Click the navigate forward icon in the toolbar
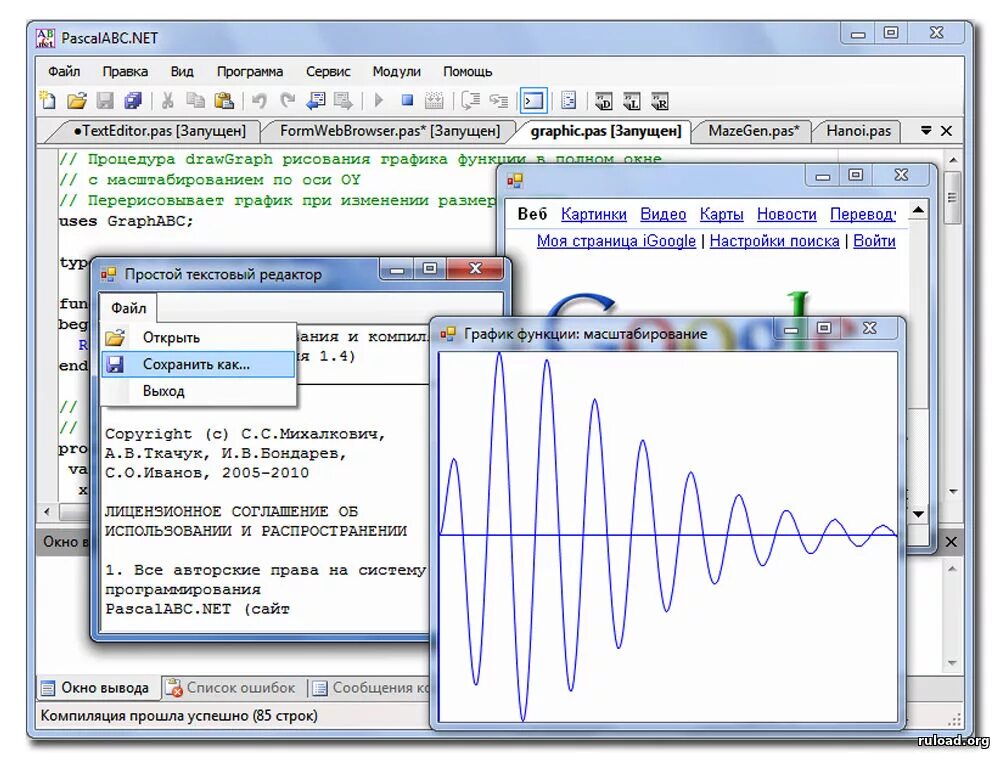The width and height of the screenshot is (1000, 759). coord(343,101)
